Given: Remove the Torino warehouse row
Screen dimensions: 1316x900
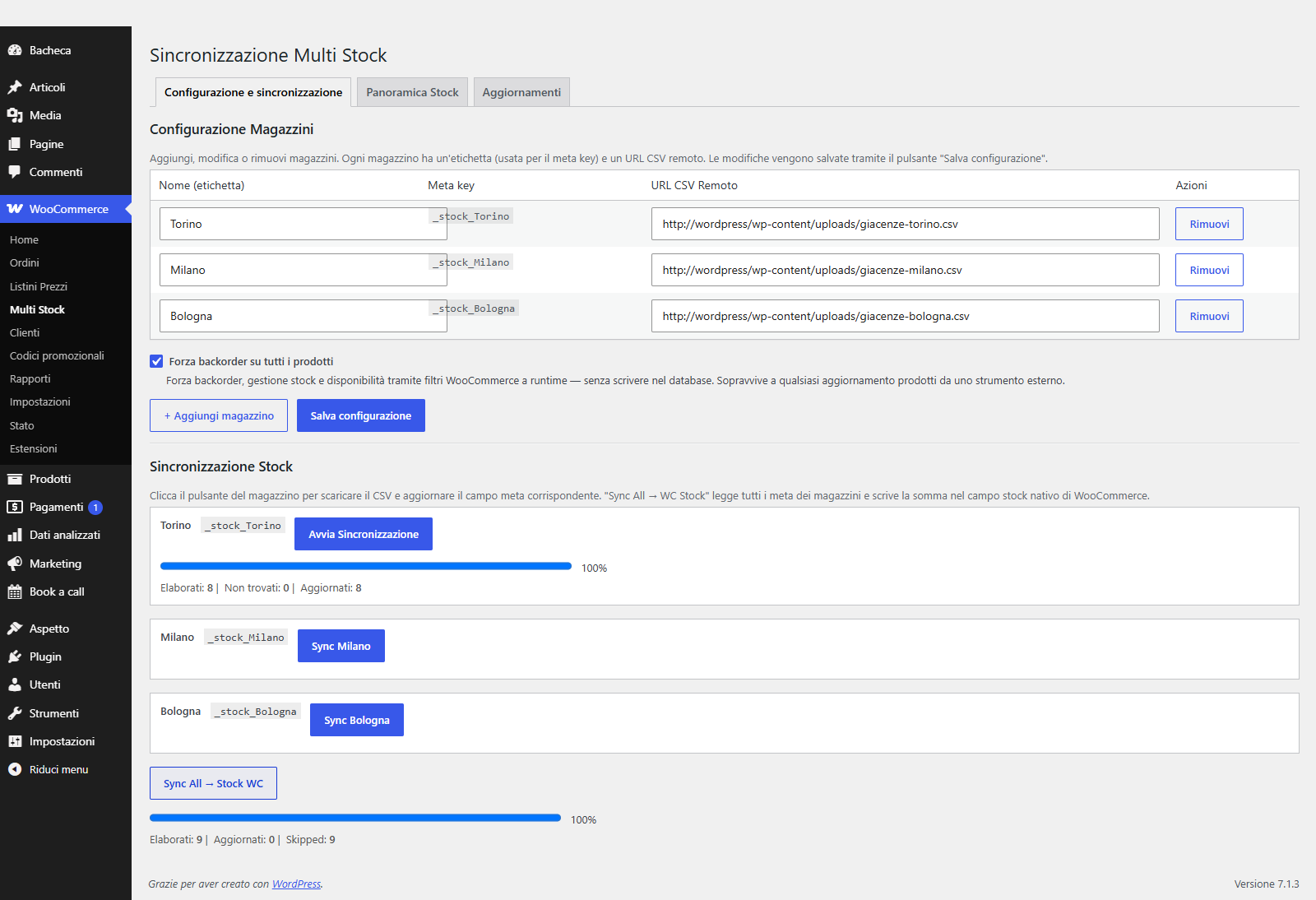Looking at the screenshot, I should point(1209,224).
